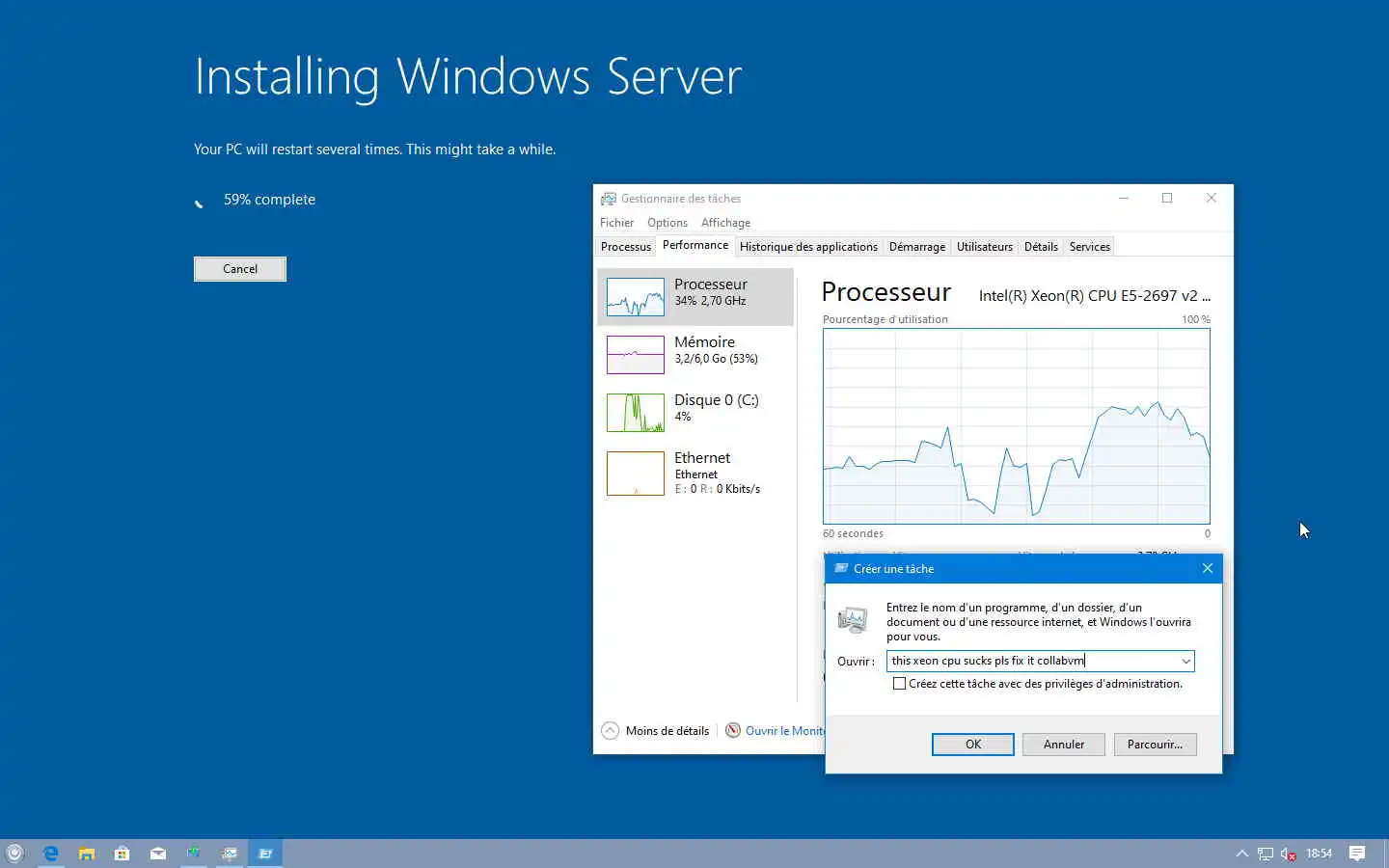Viewport: 1389px width, 868px height.
Task: Click the Task Manager title bar icon
Action: (x=608, y=199)
